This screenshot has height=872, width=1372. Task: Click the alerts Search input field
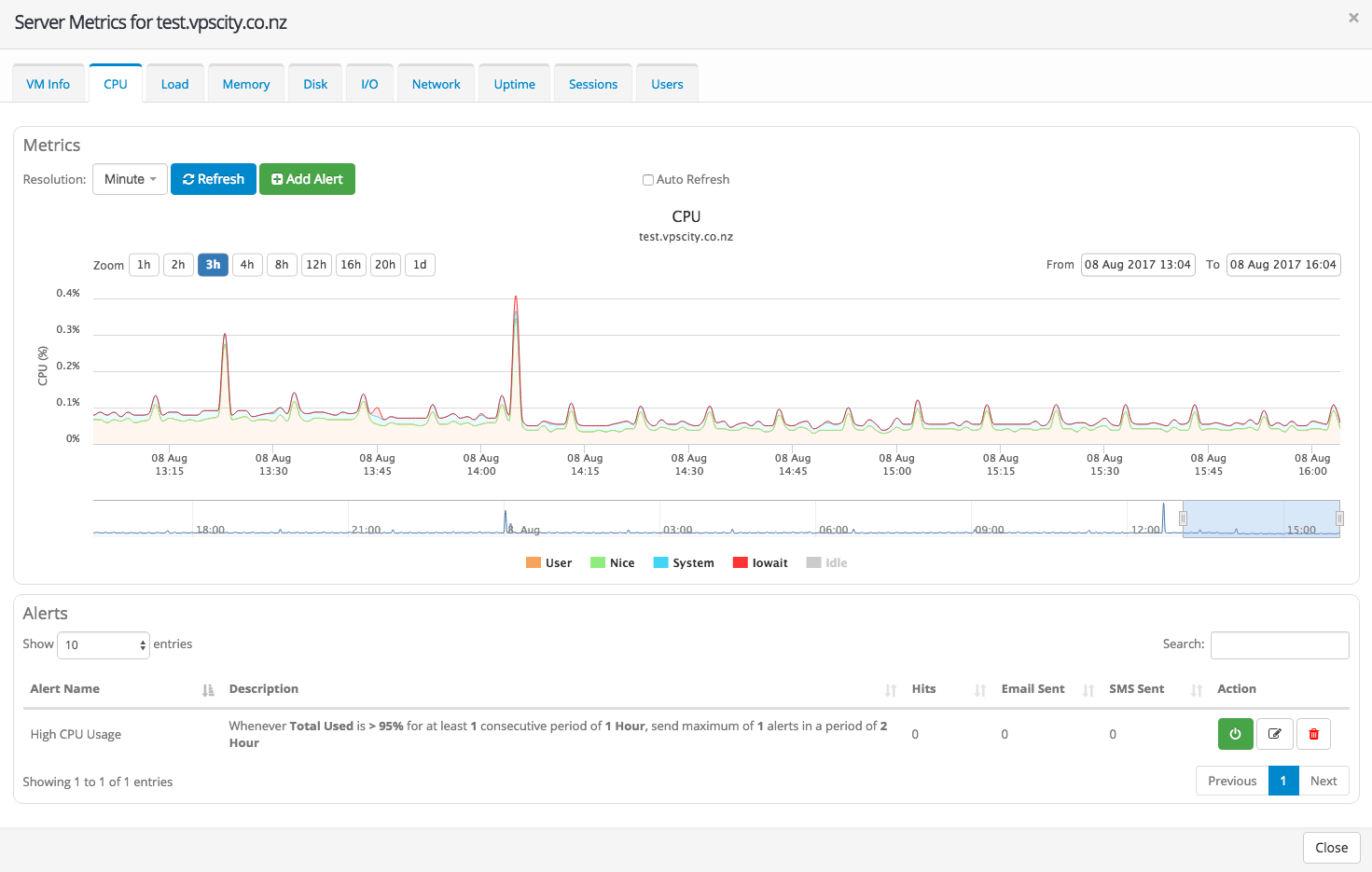pyautogui.click(x=1279, y=645)
